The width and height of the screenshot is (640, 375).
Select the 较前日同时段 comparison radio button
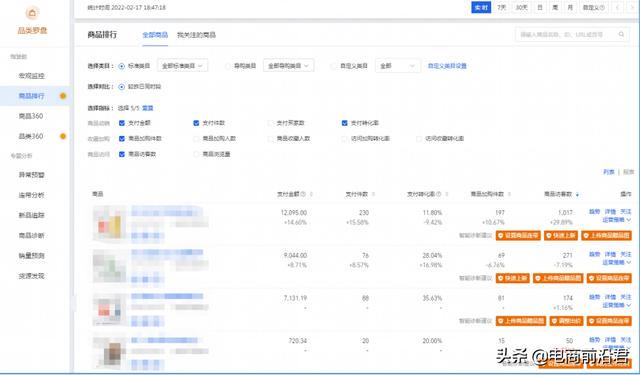point(121,87)
